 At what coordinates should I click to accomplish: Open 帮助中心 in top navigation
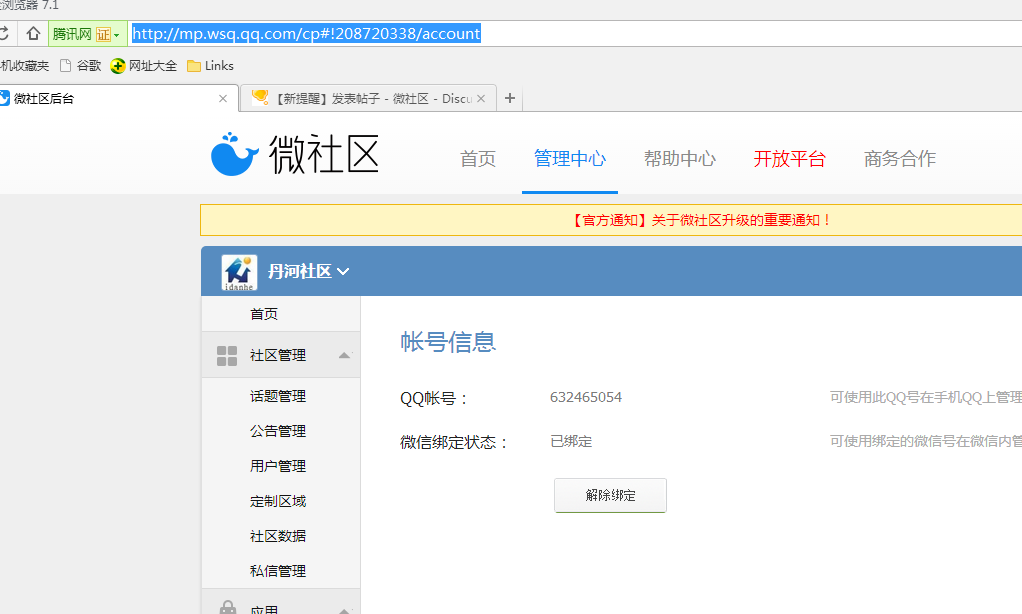point(680,158)
